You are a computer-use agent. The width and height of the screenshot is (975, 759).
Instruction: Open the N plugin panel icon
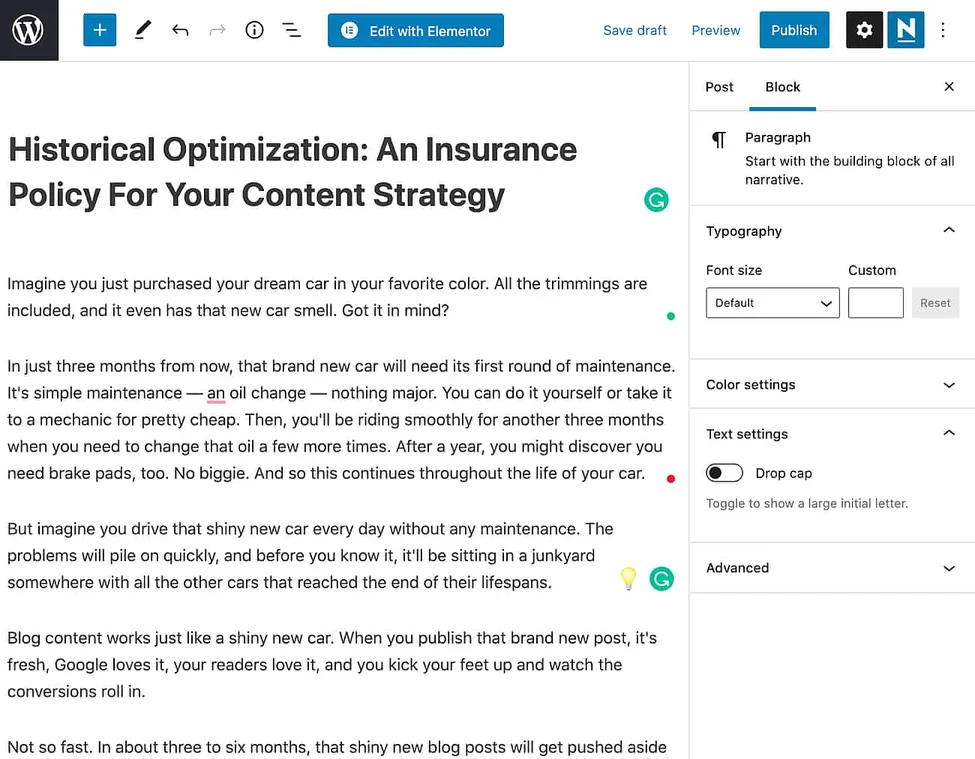pos(905,30)
